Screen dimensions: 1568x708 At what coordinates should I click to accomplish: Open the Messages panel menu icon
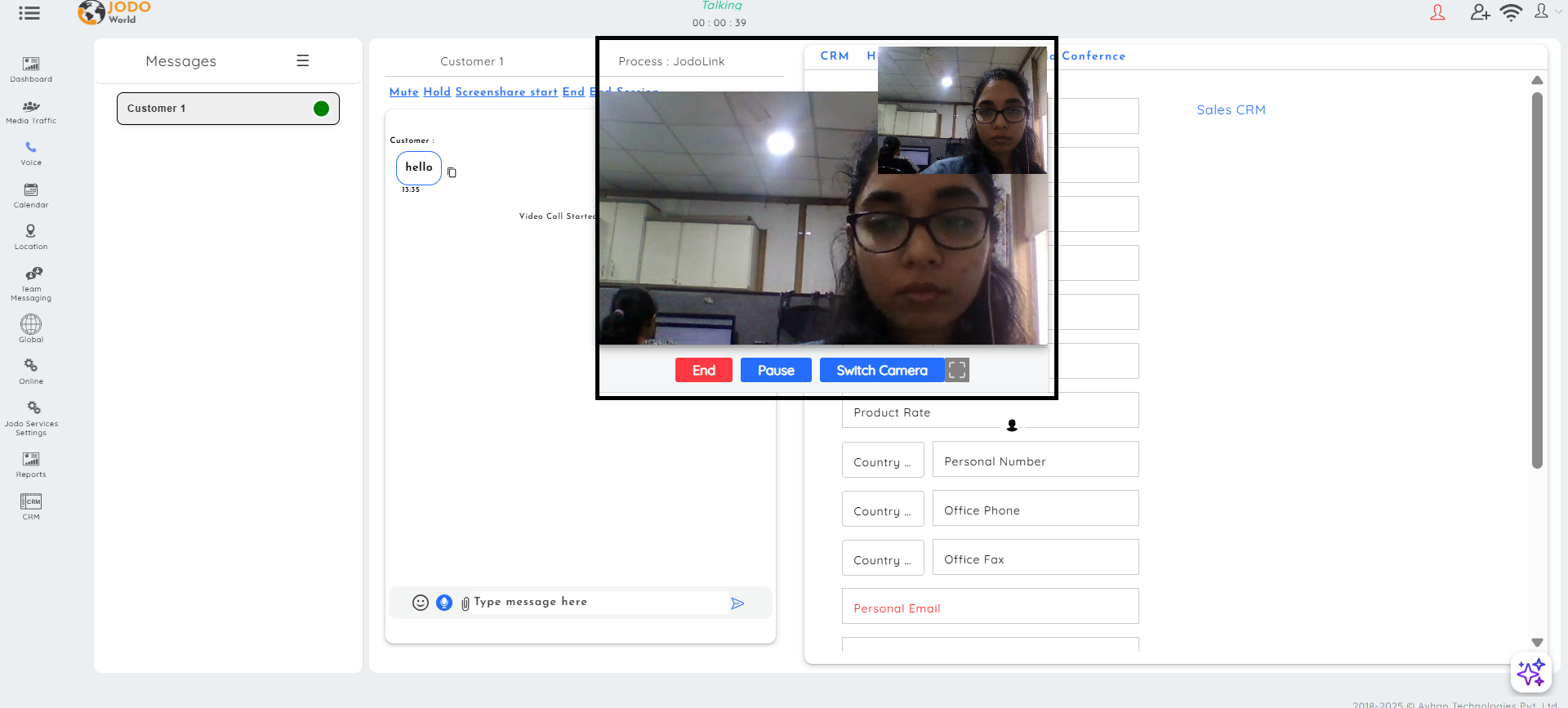click(303, 60)
